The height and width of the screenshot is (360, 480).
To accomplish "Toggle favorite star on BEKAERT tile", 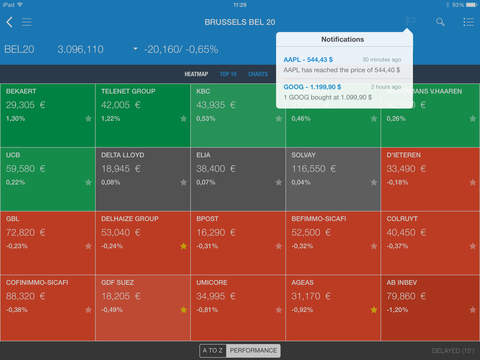I will point(88,119).
